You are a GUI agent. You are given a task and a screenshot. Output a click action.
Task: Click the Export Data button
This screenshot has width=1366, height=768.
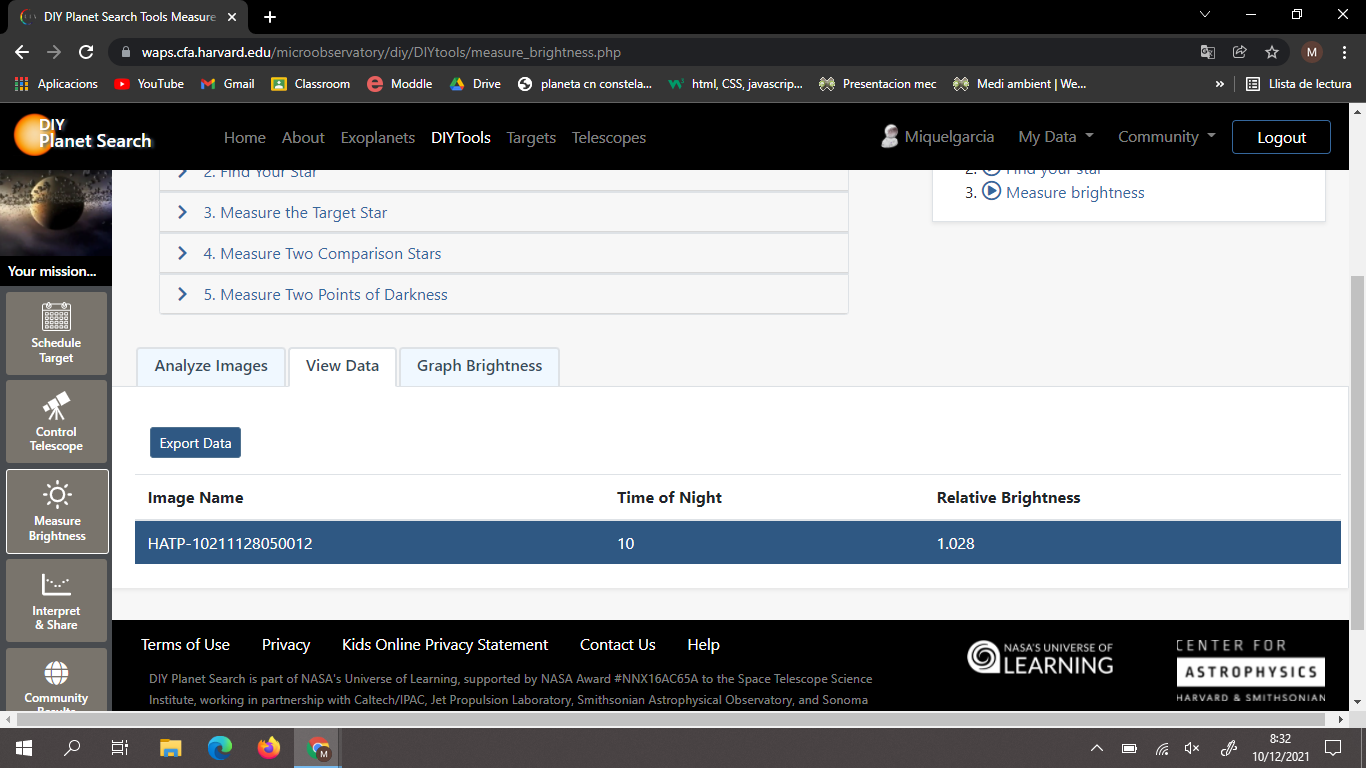[195, 443]
